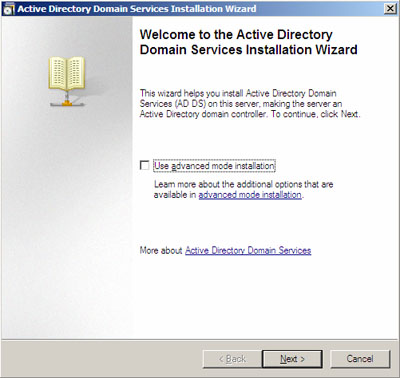Enable Use advanced mode installation checkbox

(x=144, y=166)
